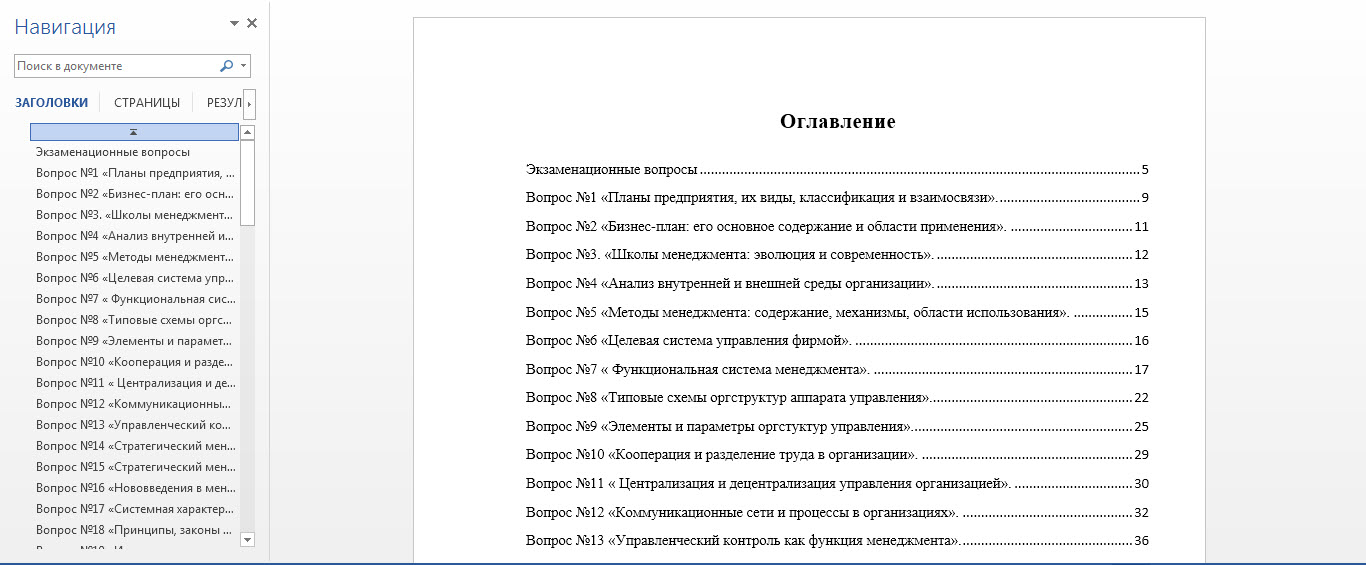The height and width of the screenshot is (565, 1366).
Task: Click the headings list scroll up arrow
Action: tap(248, 132)
